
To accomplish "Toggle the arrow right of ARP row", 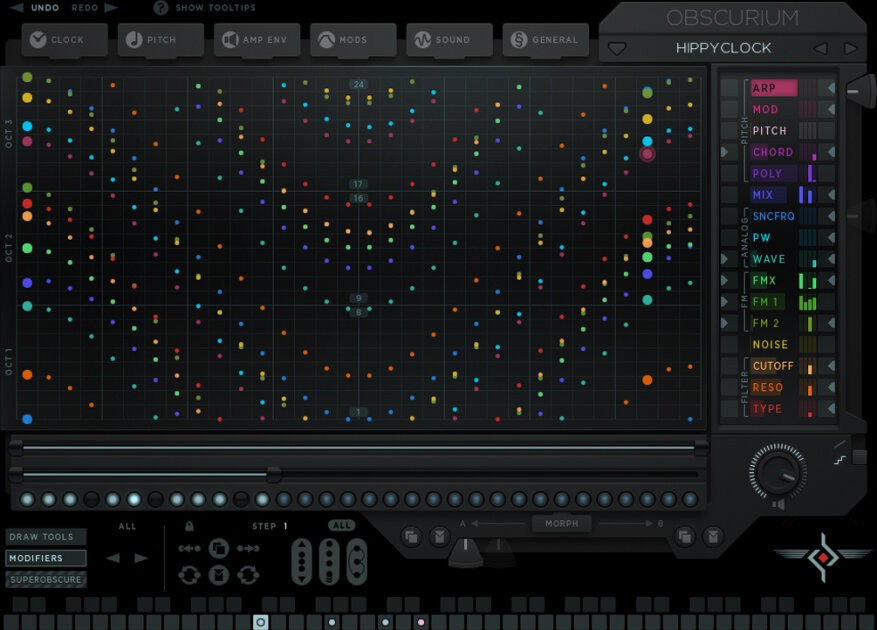I will (x=831, y=88).
